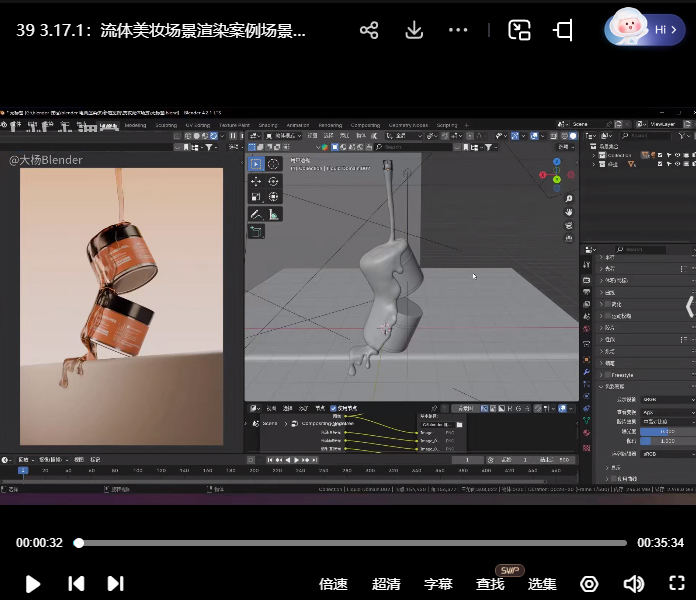Viewport: 696px width, 600px height.
Task: Click the zoom magnifier icon in the viewport
Action: (x=569, y=197)
